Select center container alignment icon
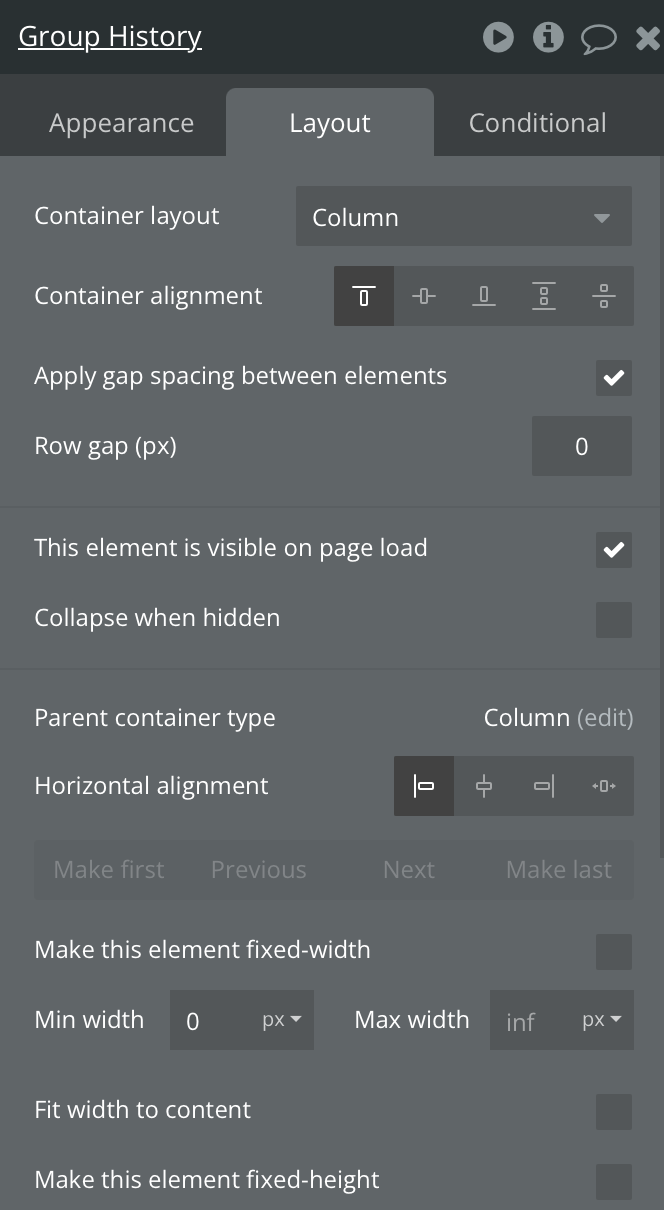Image resolution: width=664 pixels, height=1210 pixels. [x=424, y=296]
